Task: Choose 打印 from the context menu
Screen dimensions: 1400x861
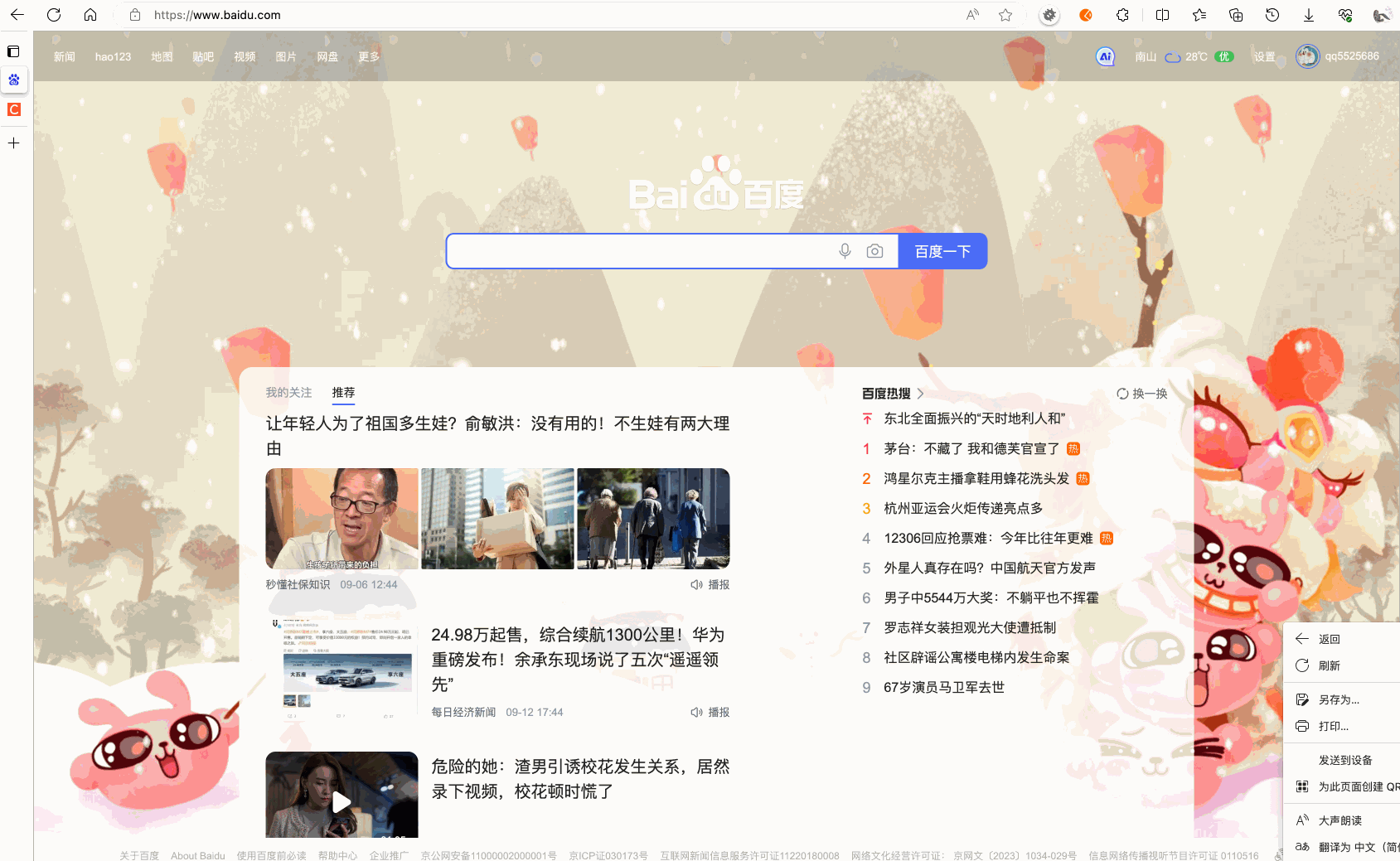Action: [1333, 727]
